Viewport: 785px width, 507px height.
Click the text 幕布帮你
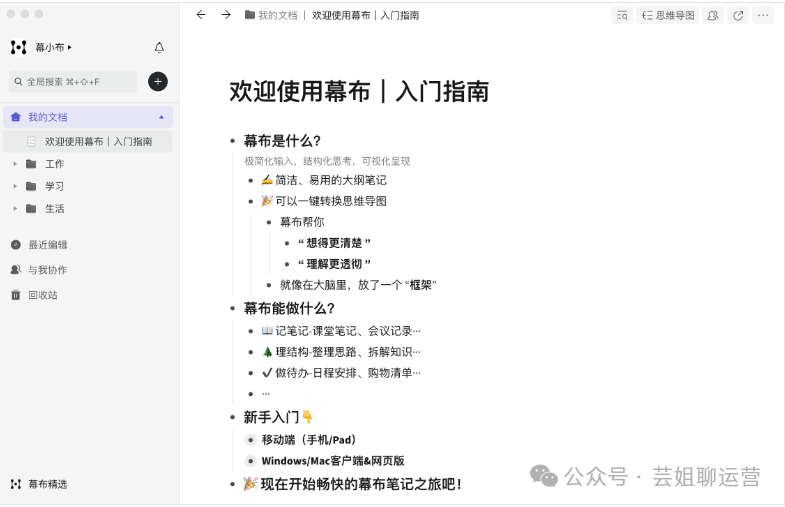(302, 222)
